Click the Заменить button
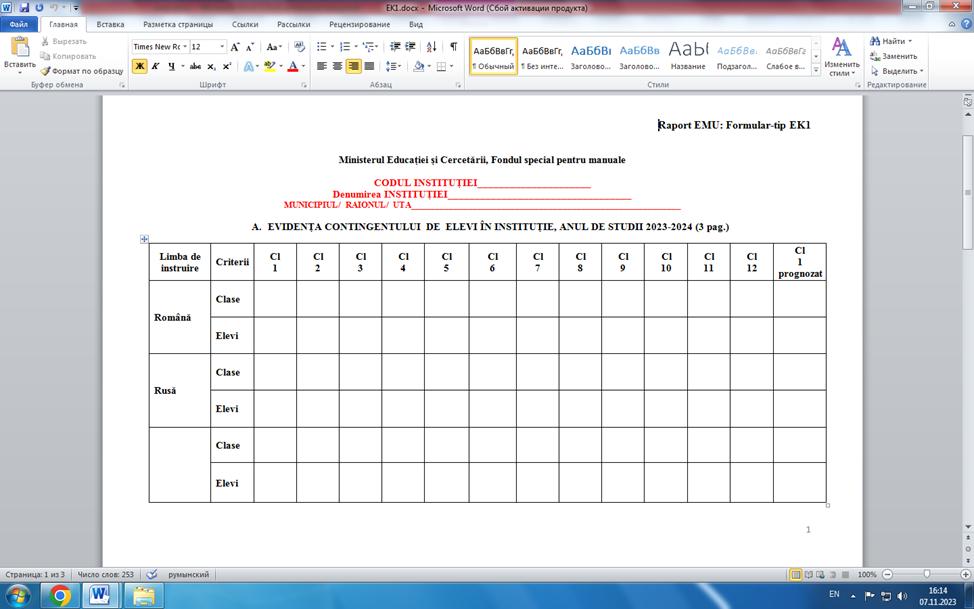The image size is (974, 609). [894, 56]
